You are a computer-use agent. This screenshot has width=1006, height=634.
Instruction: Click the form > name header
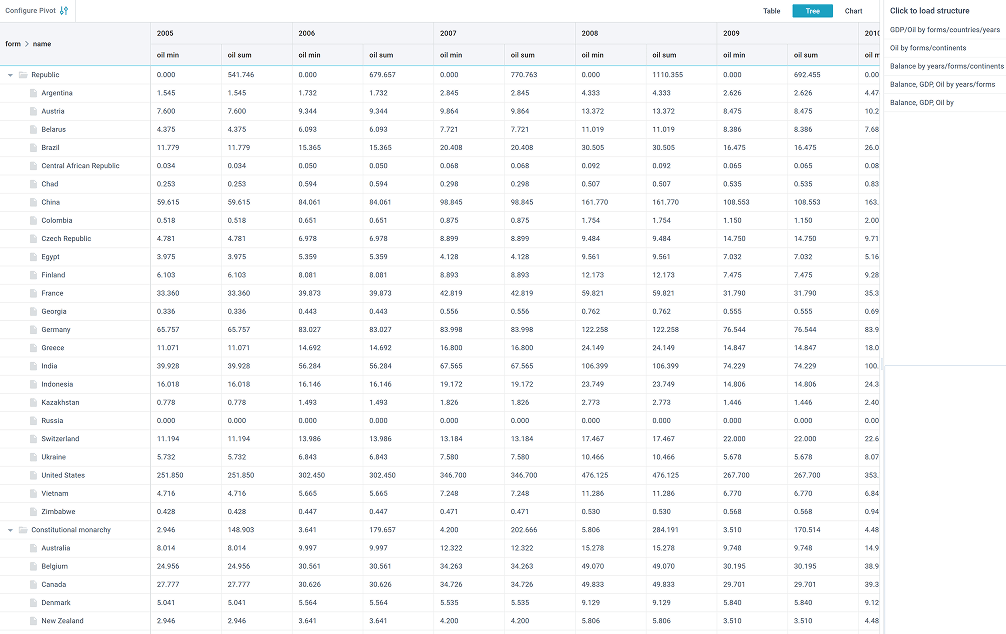[x=75, y=44]
